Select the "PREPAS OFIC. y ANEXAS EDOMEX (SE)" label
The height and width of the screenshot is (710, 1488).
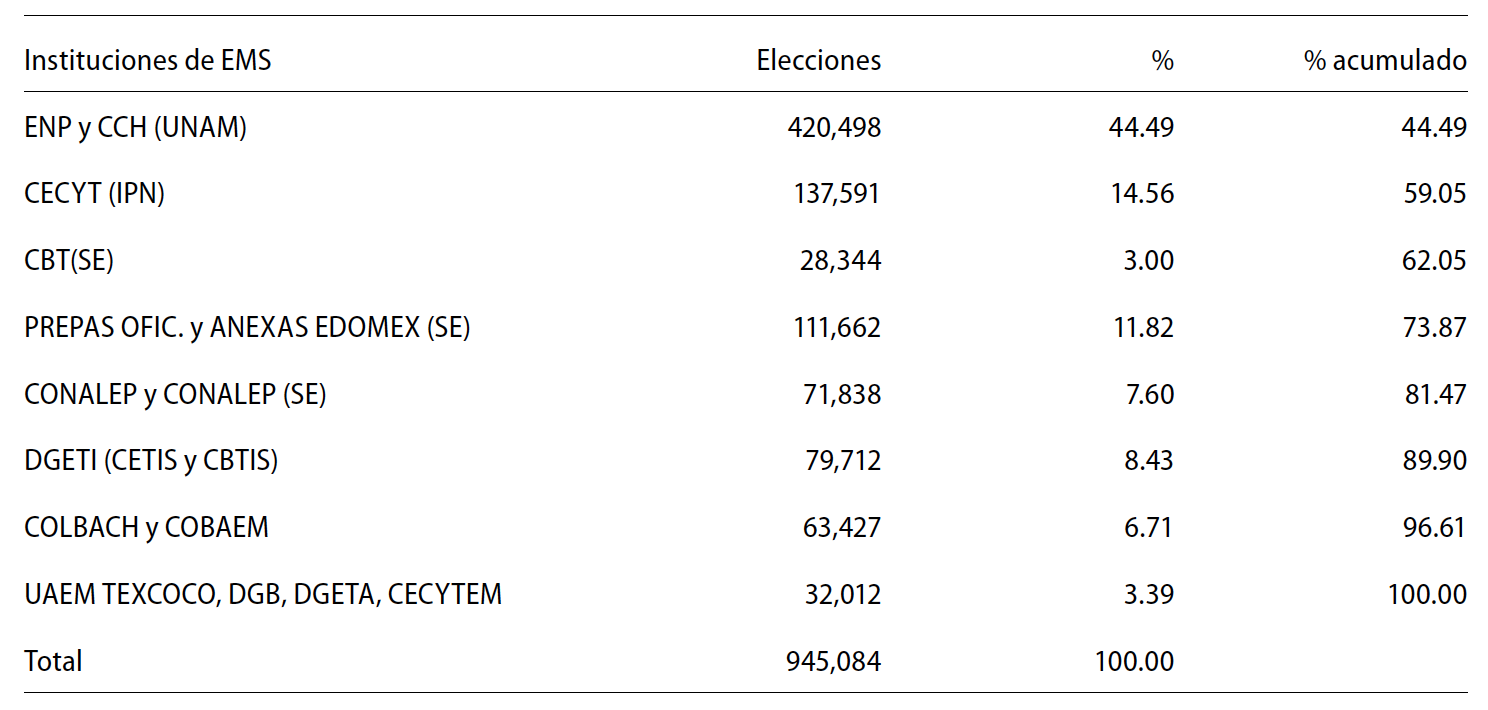click(247, 328)
